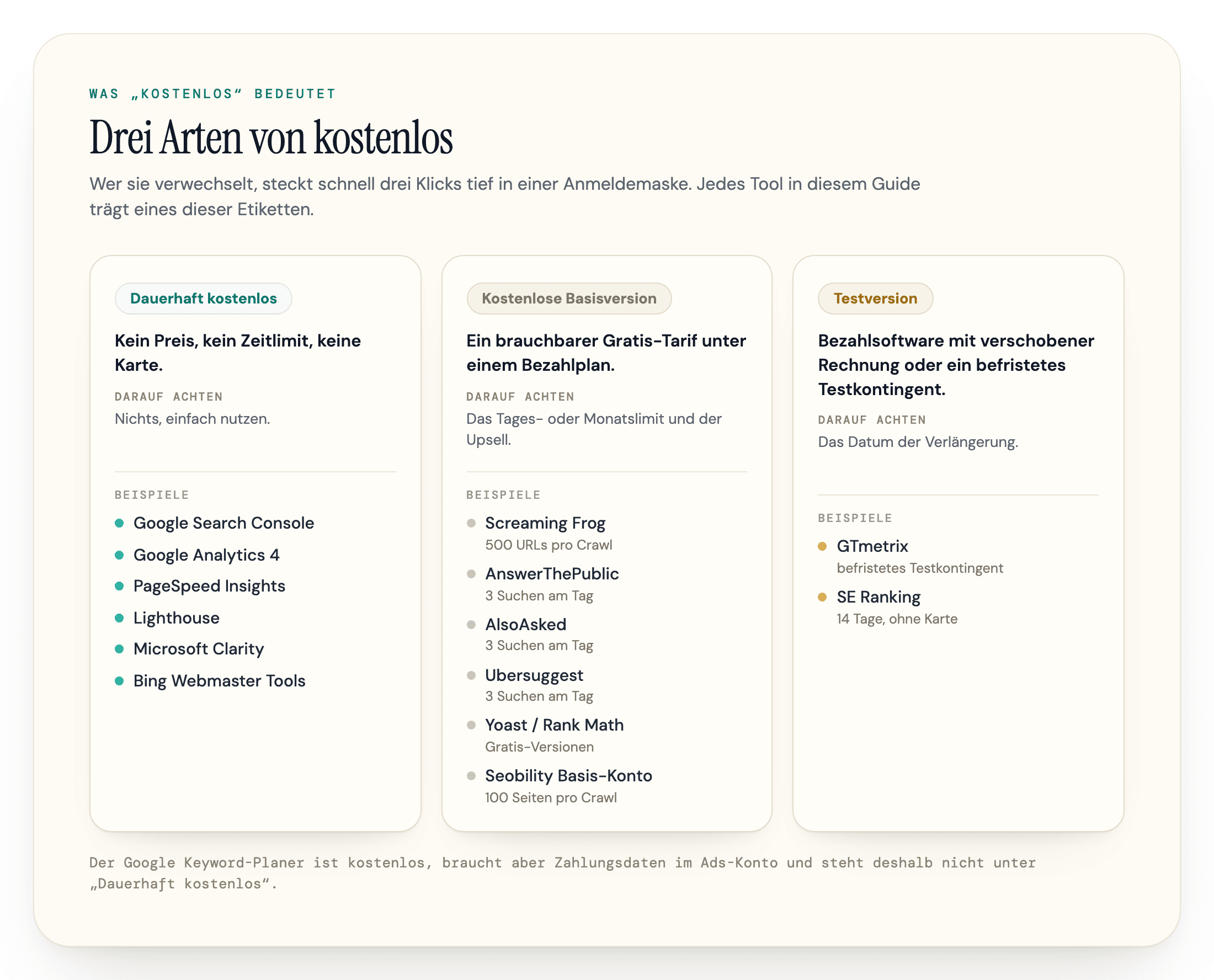This screenshot has width=1214, height=980.
Task: Select "Google Analytics 4" entry
Action: click(x=206, y=555)
